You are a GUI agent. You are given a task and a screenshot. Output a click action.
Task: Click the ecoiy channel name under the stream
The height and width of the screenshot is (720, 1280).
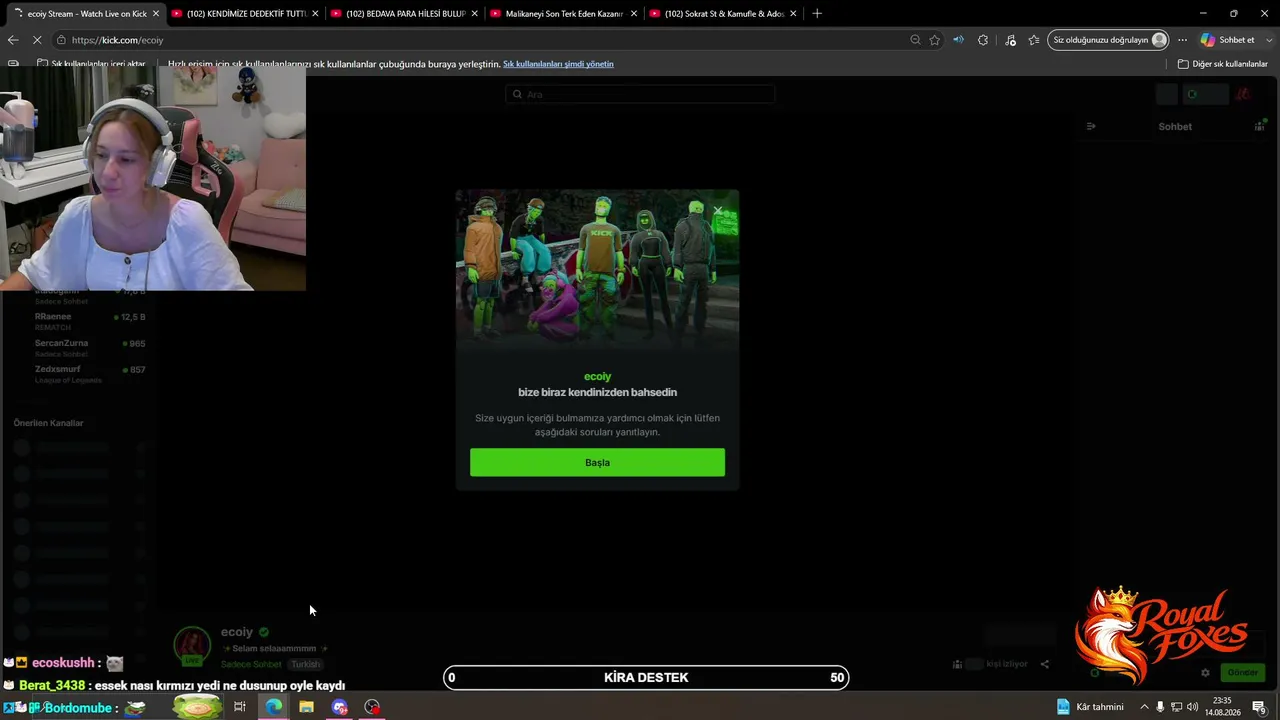pyautogui.click(x=237, y=632)
